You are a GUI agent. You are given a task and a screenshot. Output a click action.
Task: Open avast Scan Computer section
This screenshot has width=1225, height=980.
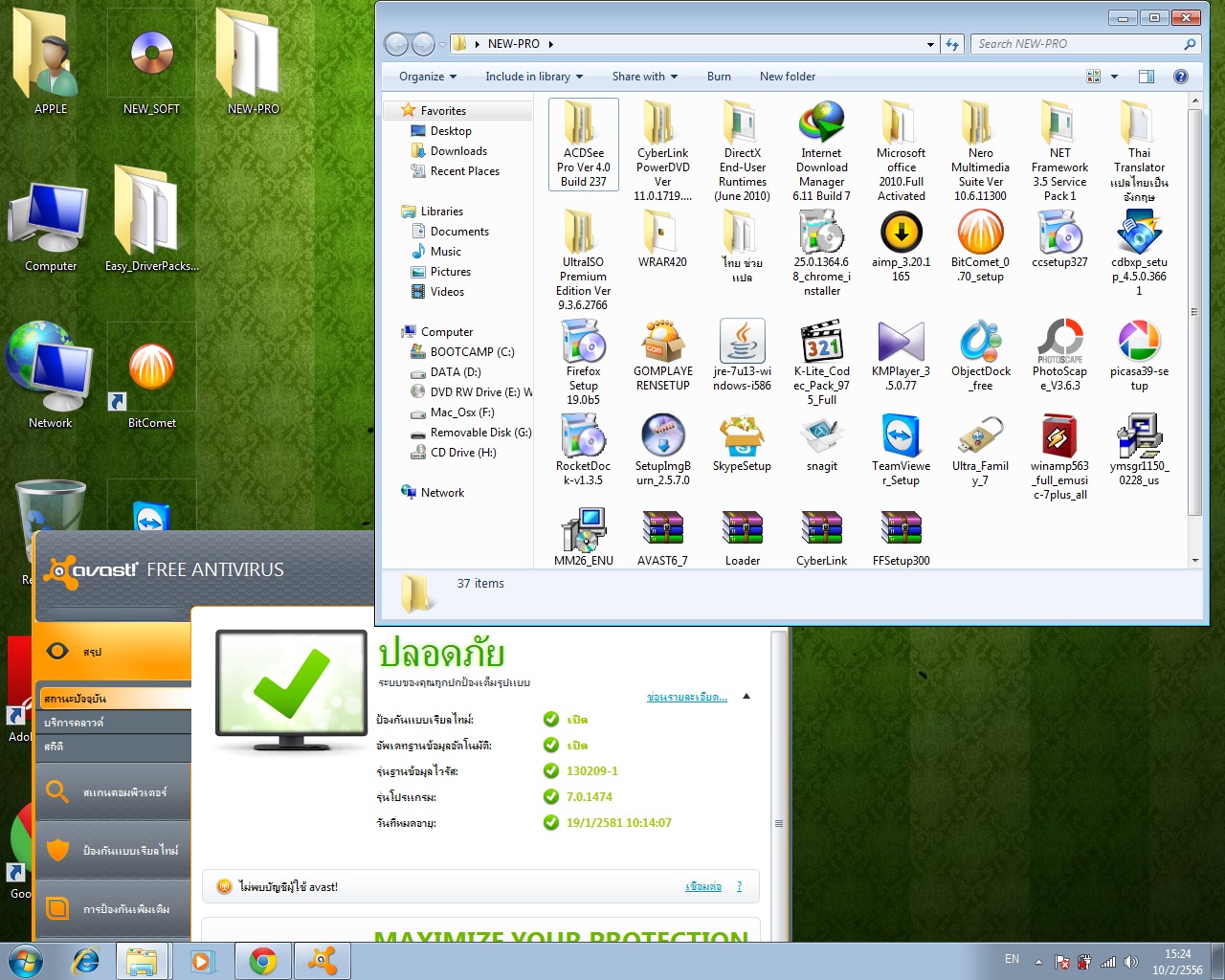[113, 792]
